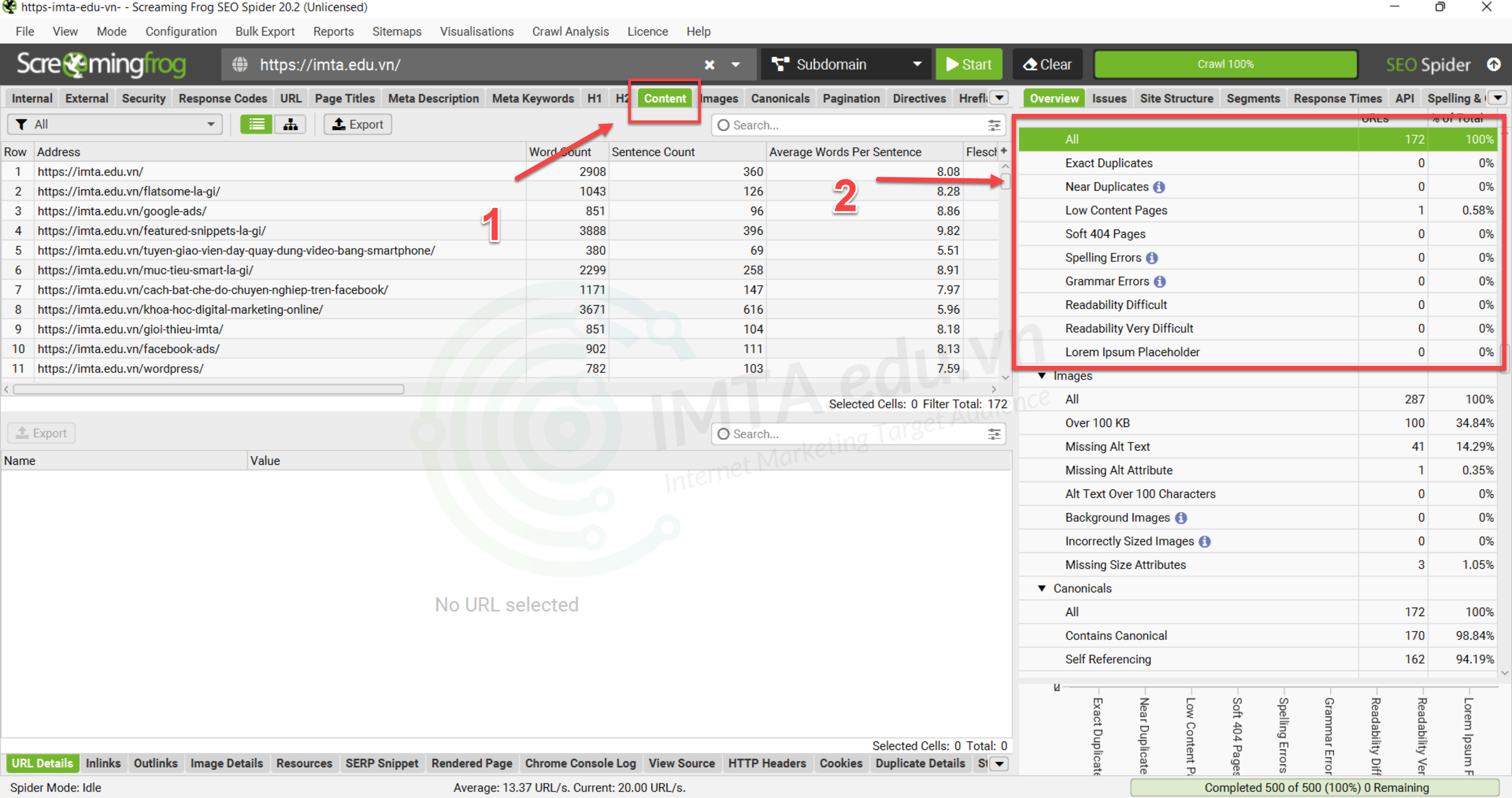Select Low Content Pages filter
The width and height of the screenshot is (1512, 798).
click(1257, 210)
